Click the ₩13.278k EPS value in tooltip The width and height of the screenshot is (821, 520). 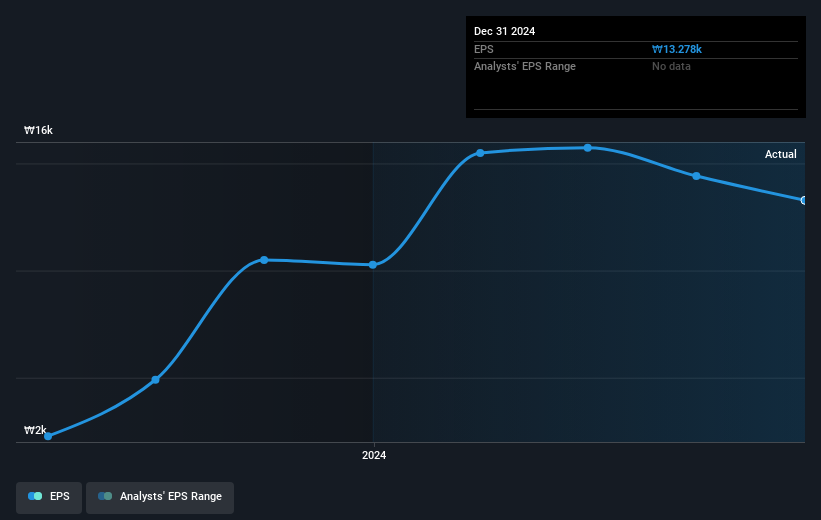676,49
